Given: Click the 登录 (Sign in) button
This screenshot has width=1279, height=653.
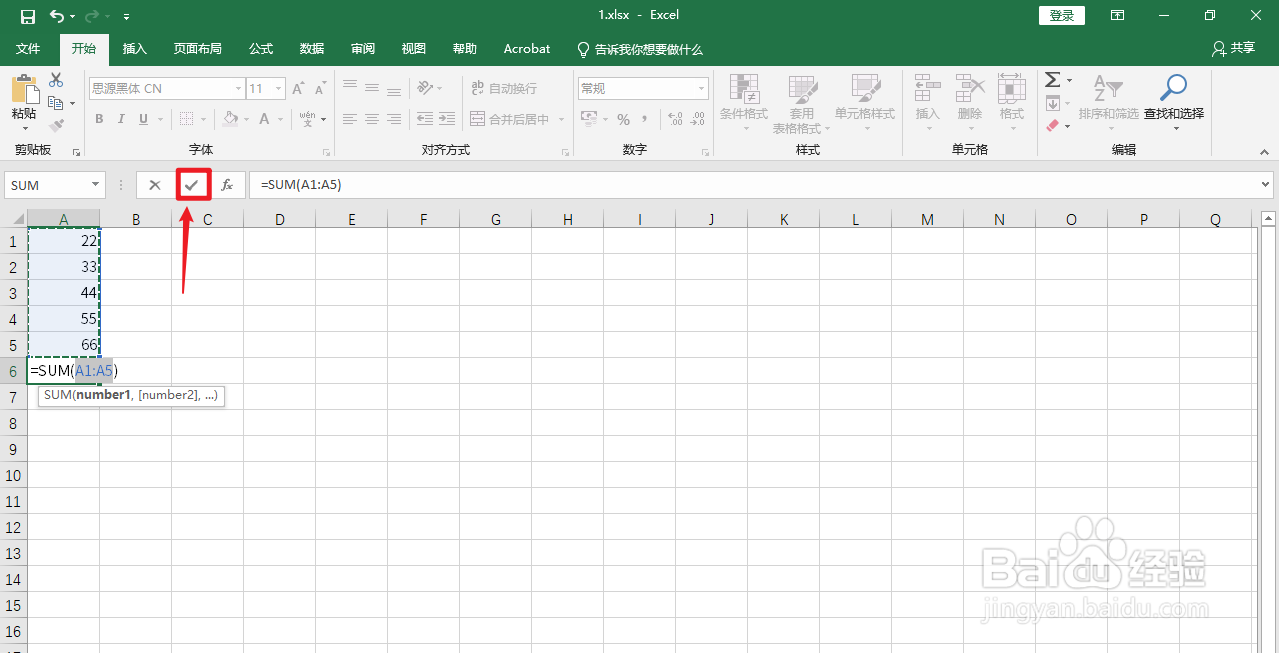Looking at the screenshot, I should tap(1062, 15).
